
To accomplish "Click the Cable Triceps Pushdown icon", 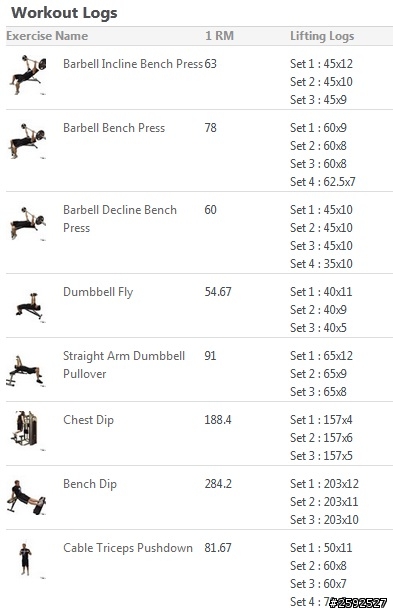I will pos(25,560).
